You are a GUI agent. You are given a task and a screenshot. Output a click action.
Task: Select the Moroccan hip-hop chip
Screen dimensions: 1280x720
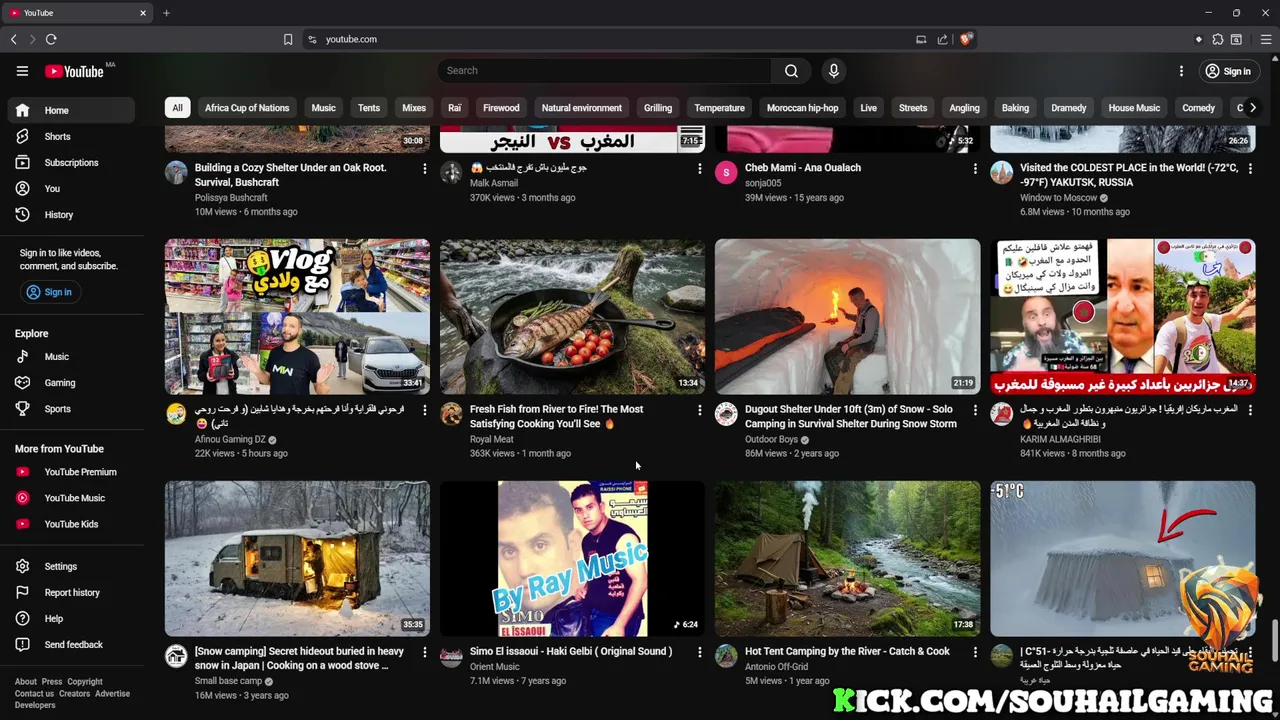[802, 108]
